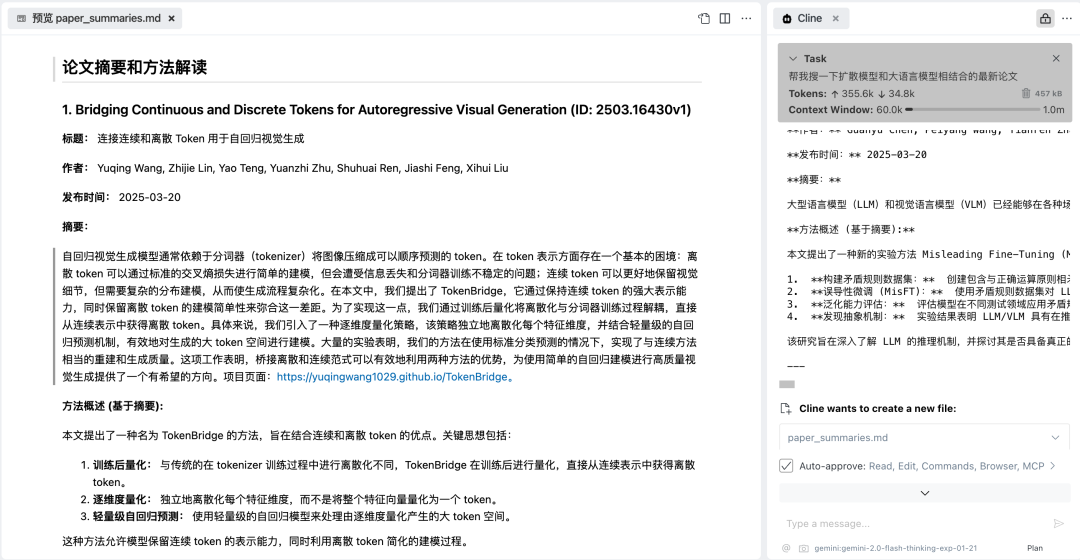Screen dimensions: 1080x560
Task: Click the 训练后量化 list item
Action: (x=394, y=473)
